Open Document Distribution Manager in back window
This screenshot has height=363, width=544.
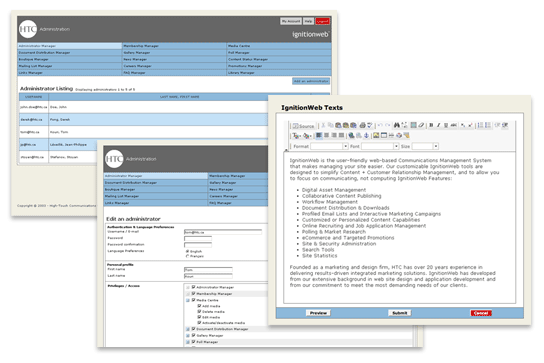[69, 52]
